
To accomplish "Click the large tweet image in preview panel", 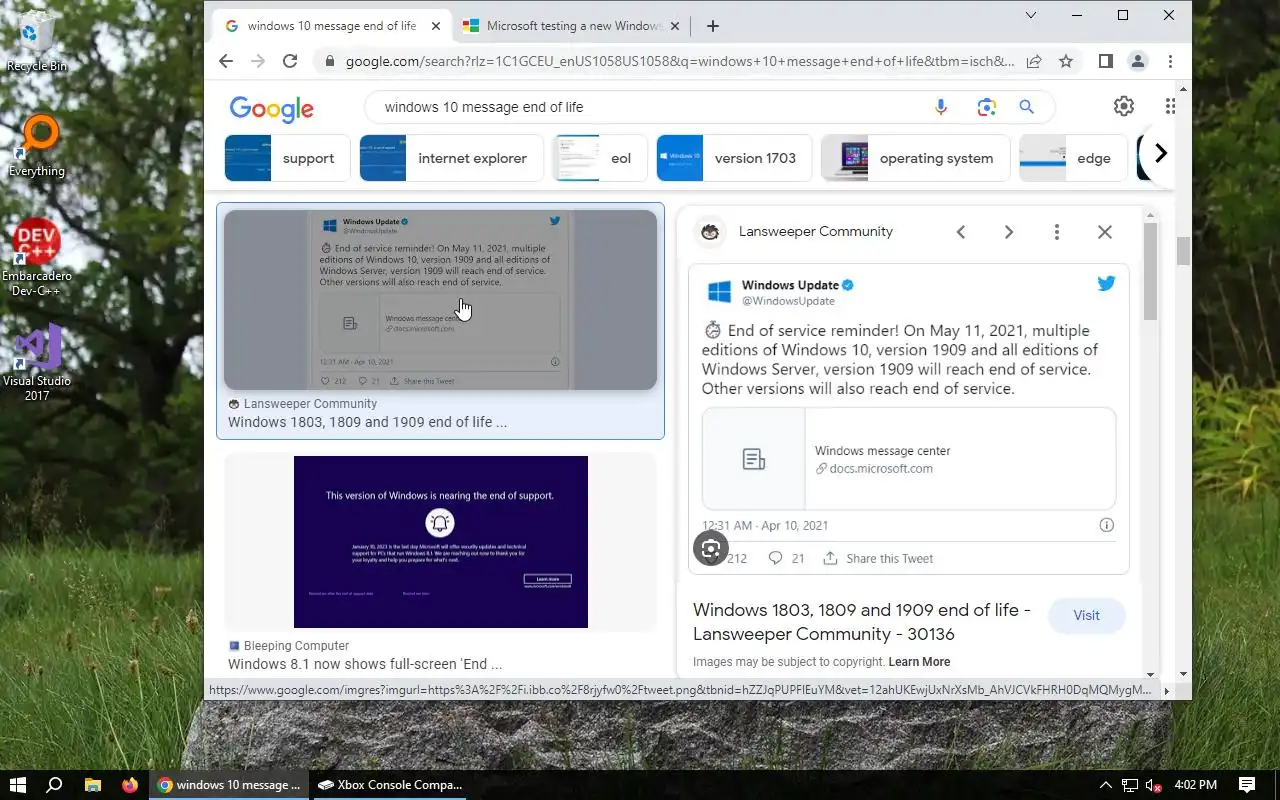I will tap(909, 419).
